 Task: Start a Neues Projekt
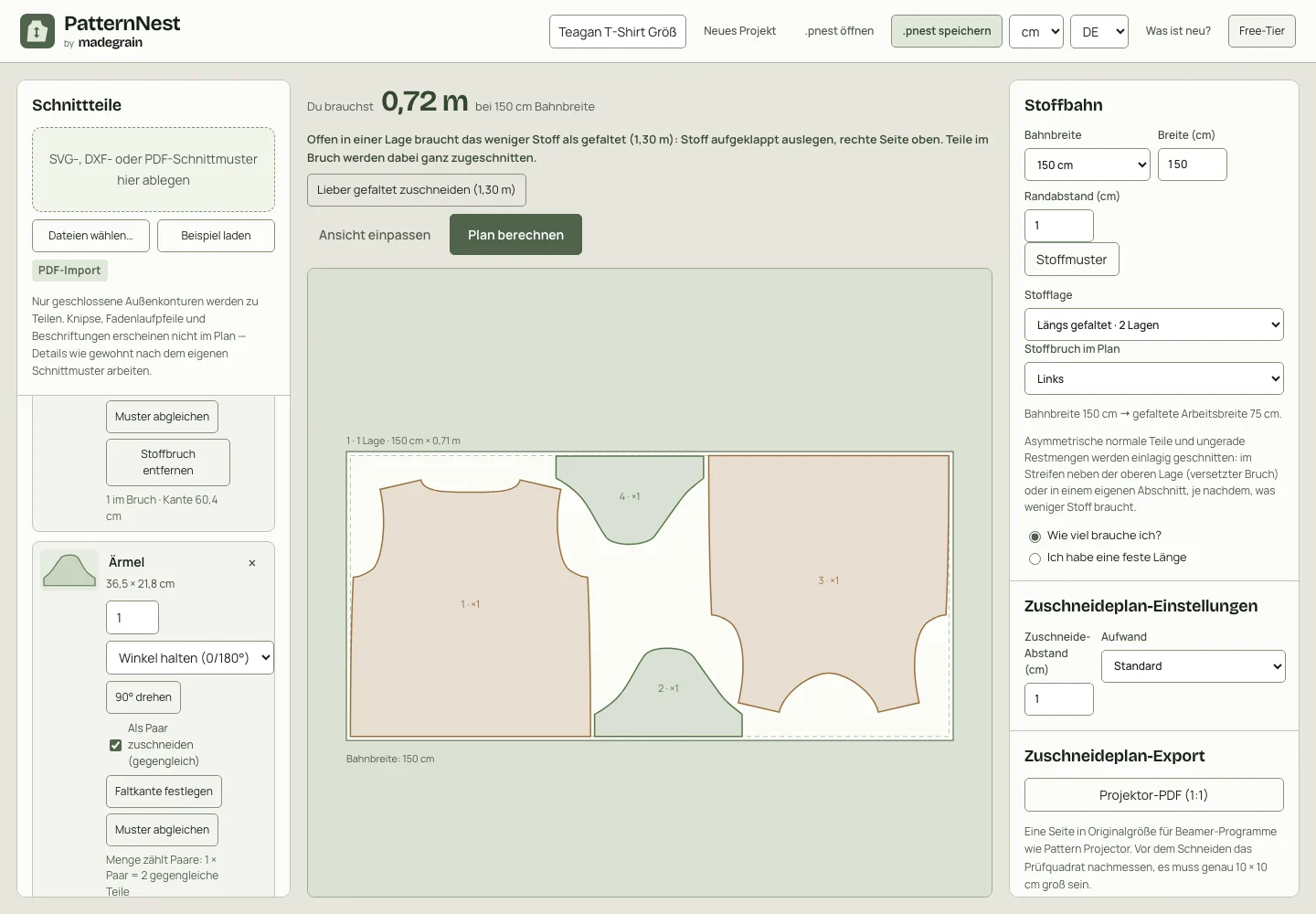coord(739,31)
